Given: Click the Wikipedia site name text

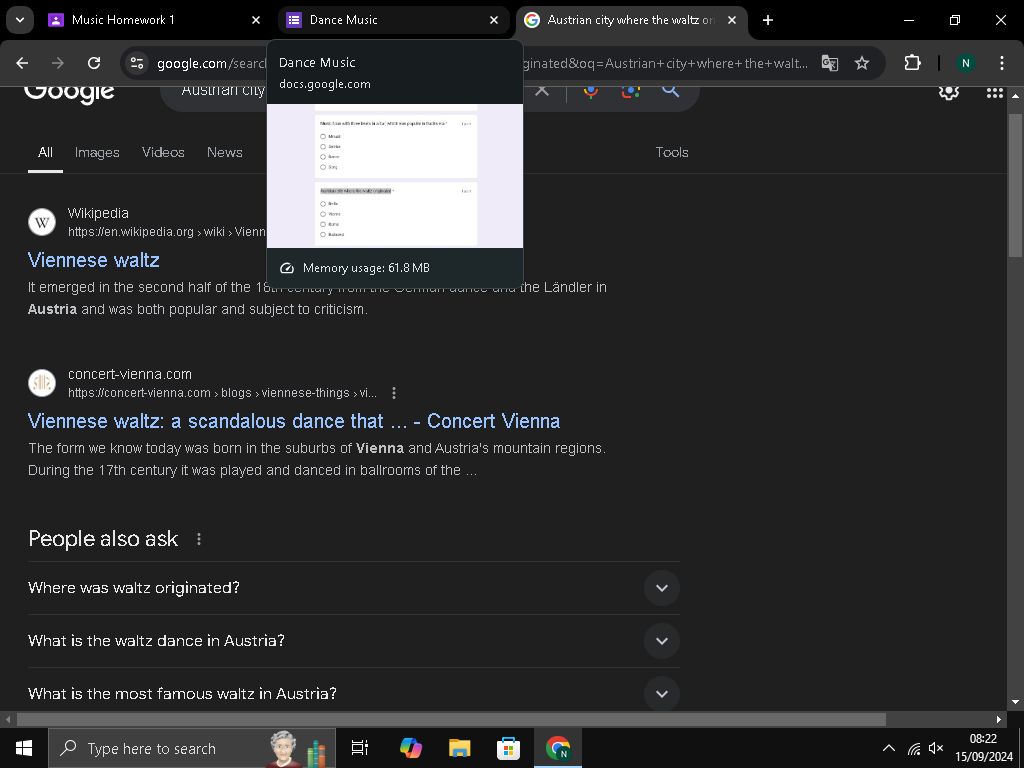Looking at the screenshot, I should click(x=98, y=213).
